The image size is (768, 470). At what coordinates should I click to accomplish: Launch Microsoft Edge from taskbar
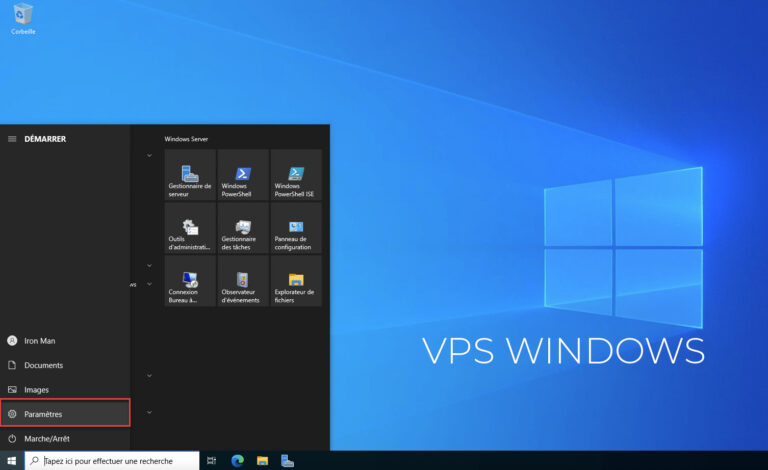(238, 461)
